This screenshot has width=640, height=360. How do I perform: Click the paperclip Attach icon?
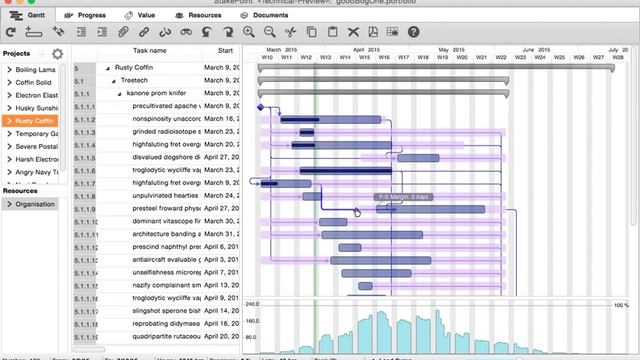123,32
